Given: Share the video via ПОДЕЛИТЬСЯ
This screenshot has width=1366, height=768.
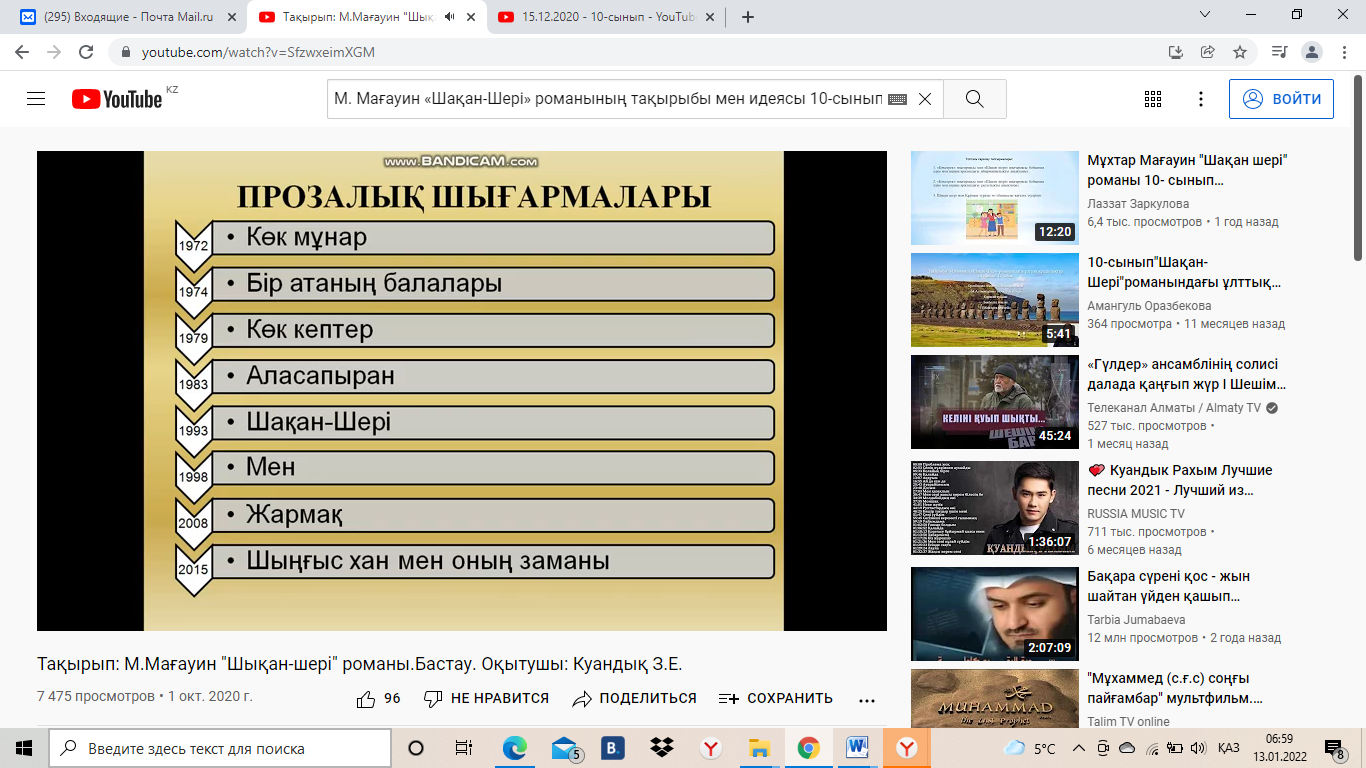Looking at the screenshot, I should click(x=634, y=699).
